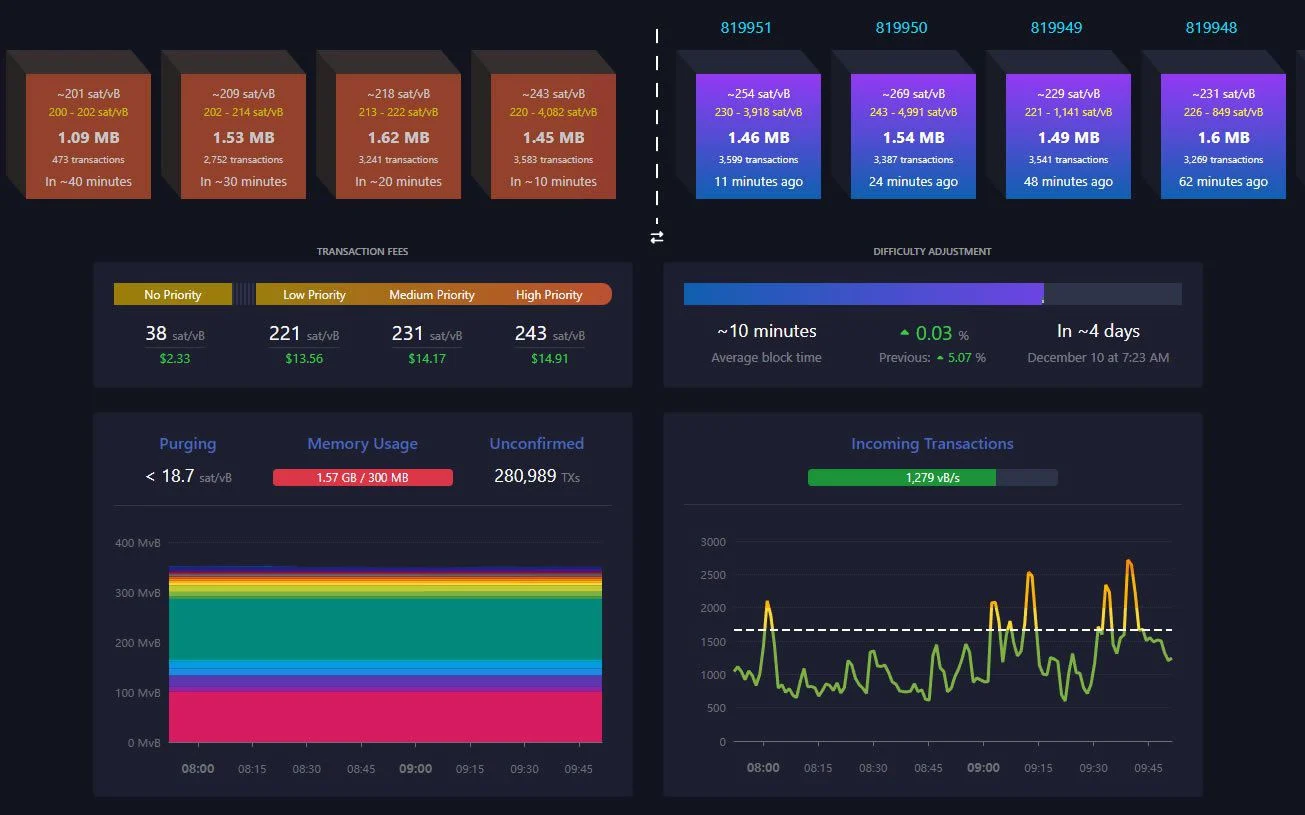Select pending block arriving in ~40 minutes
Image resolution: width=1305 pixels, height=815 pixels.
pyautogui.click(x=88, y=136)
